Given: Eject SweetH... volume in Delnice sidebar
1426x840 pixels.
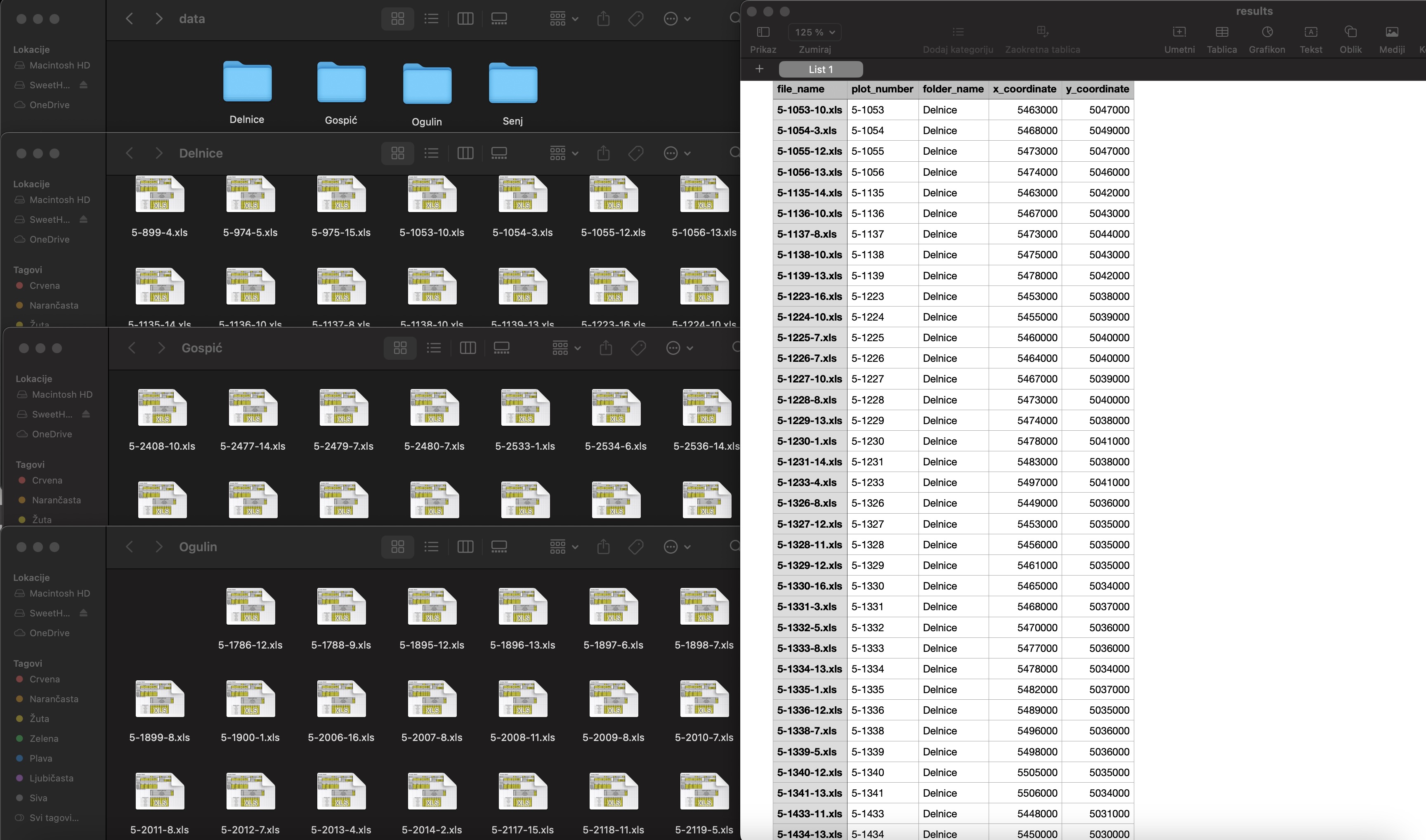Looking at the screenshot, I should [84, 219].
